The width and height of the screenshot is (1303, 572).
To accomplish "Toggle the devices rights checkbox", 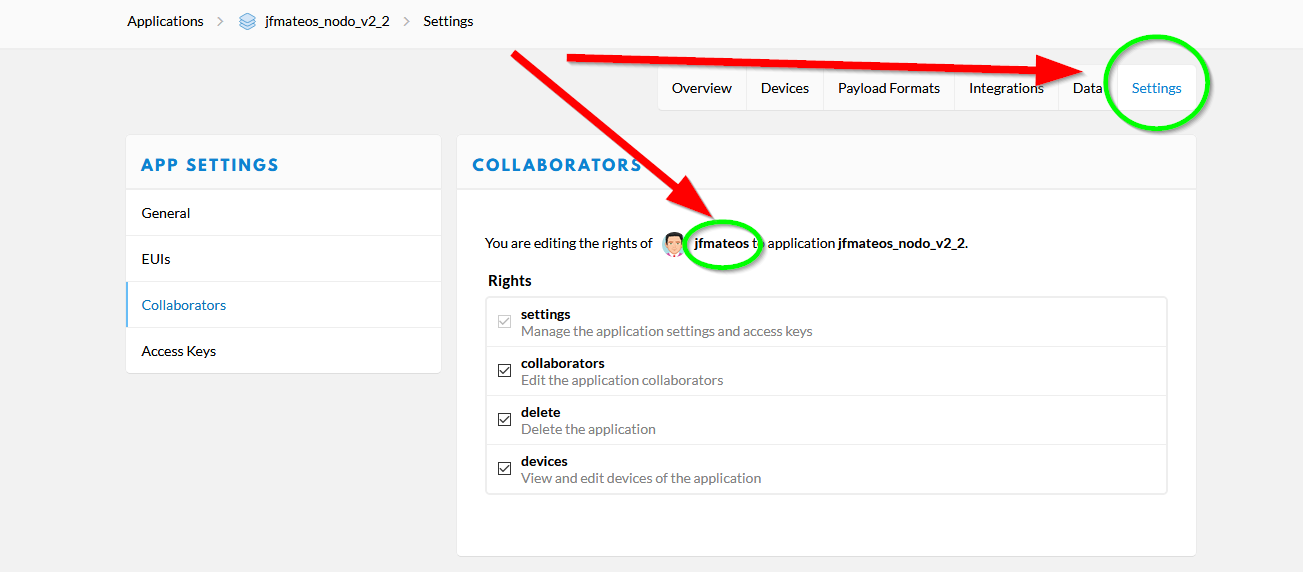I will pos(504,469).
